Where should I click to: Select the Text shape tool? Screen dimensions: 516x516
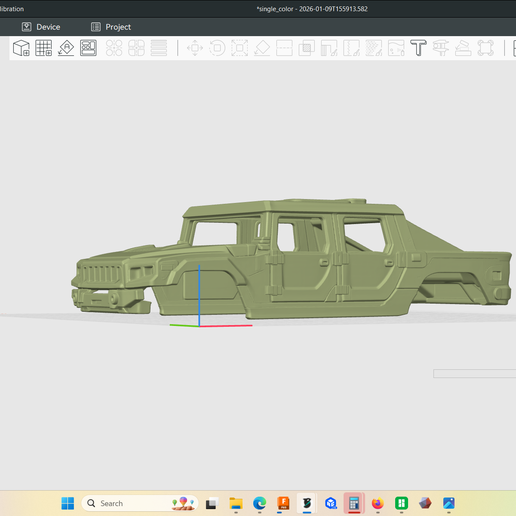point(418,48)
